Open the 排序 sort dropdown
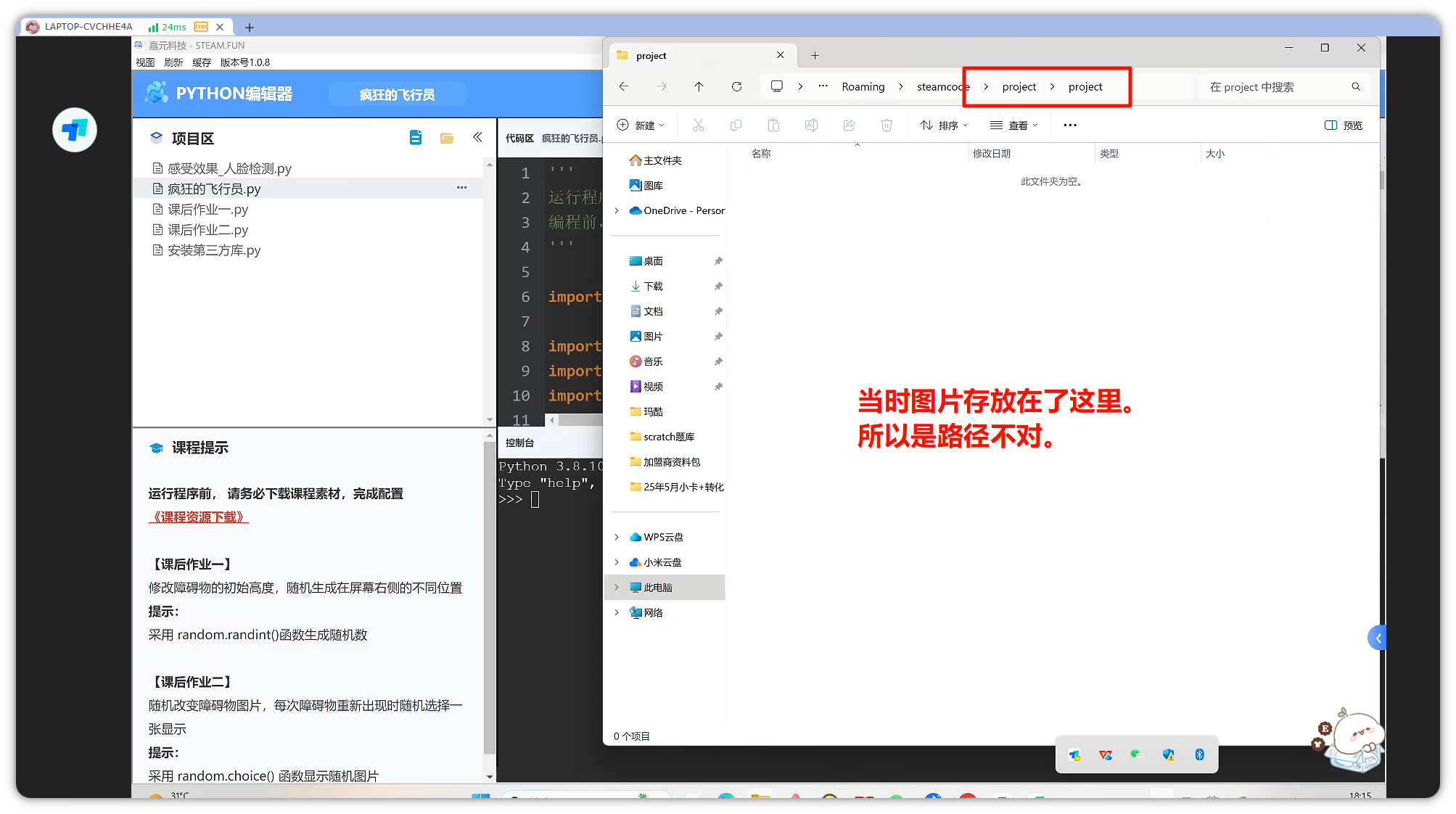Screen dimensions: 1456x814 coord(944,126)
